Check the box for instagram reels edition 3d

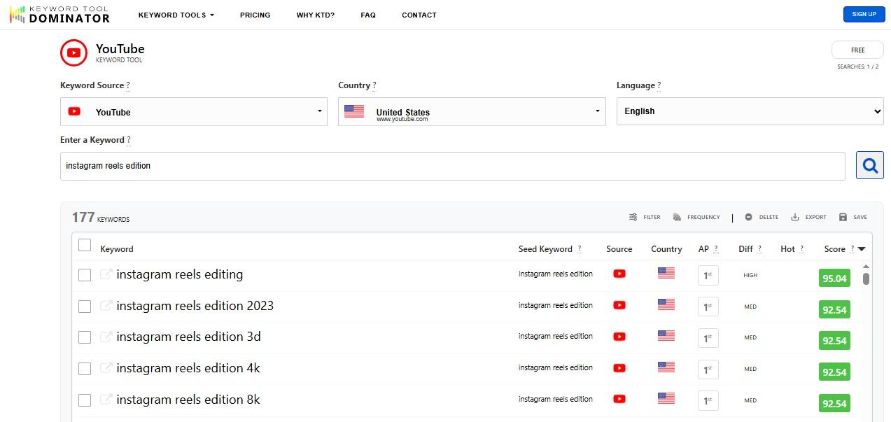(85, 337)
